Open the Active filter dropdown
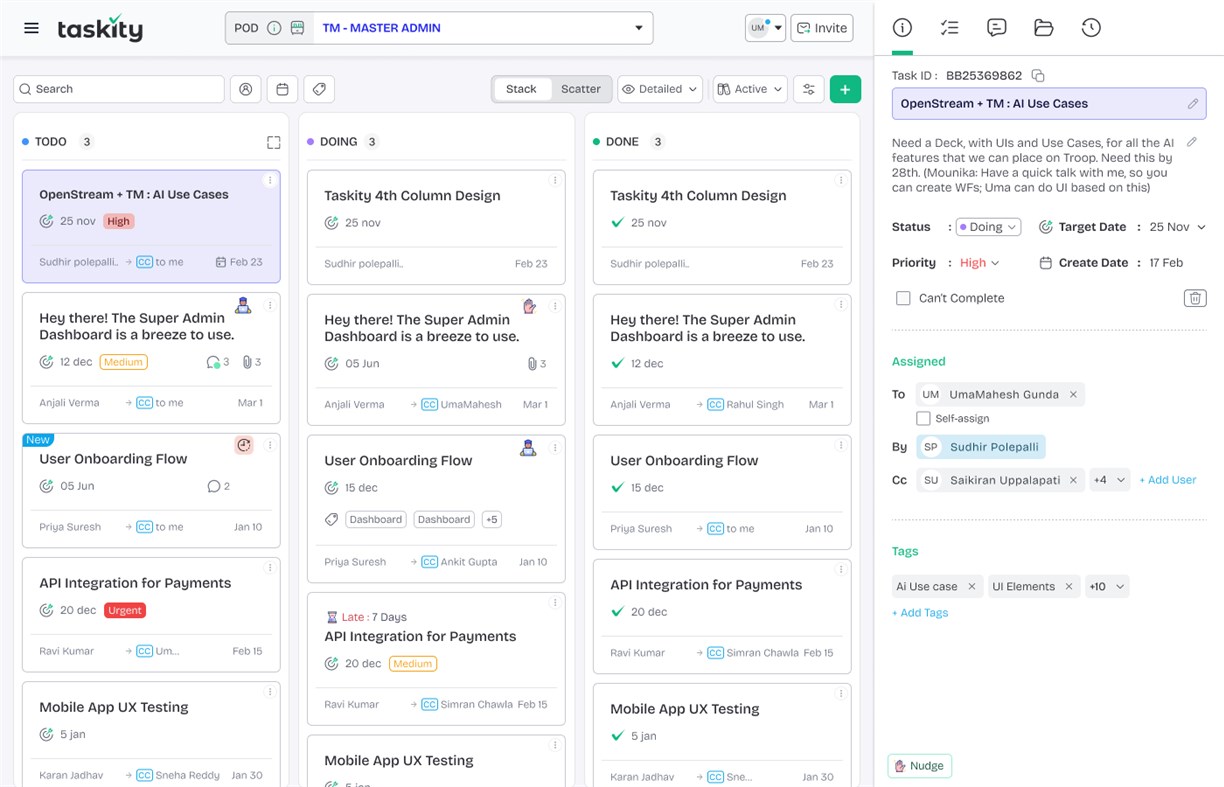The width and height of the screenshot is (1224, 787). coord(751,89)
